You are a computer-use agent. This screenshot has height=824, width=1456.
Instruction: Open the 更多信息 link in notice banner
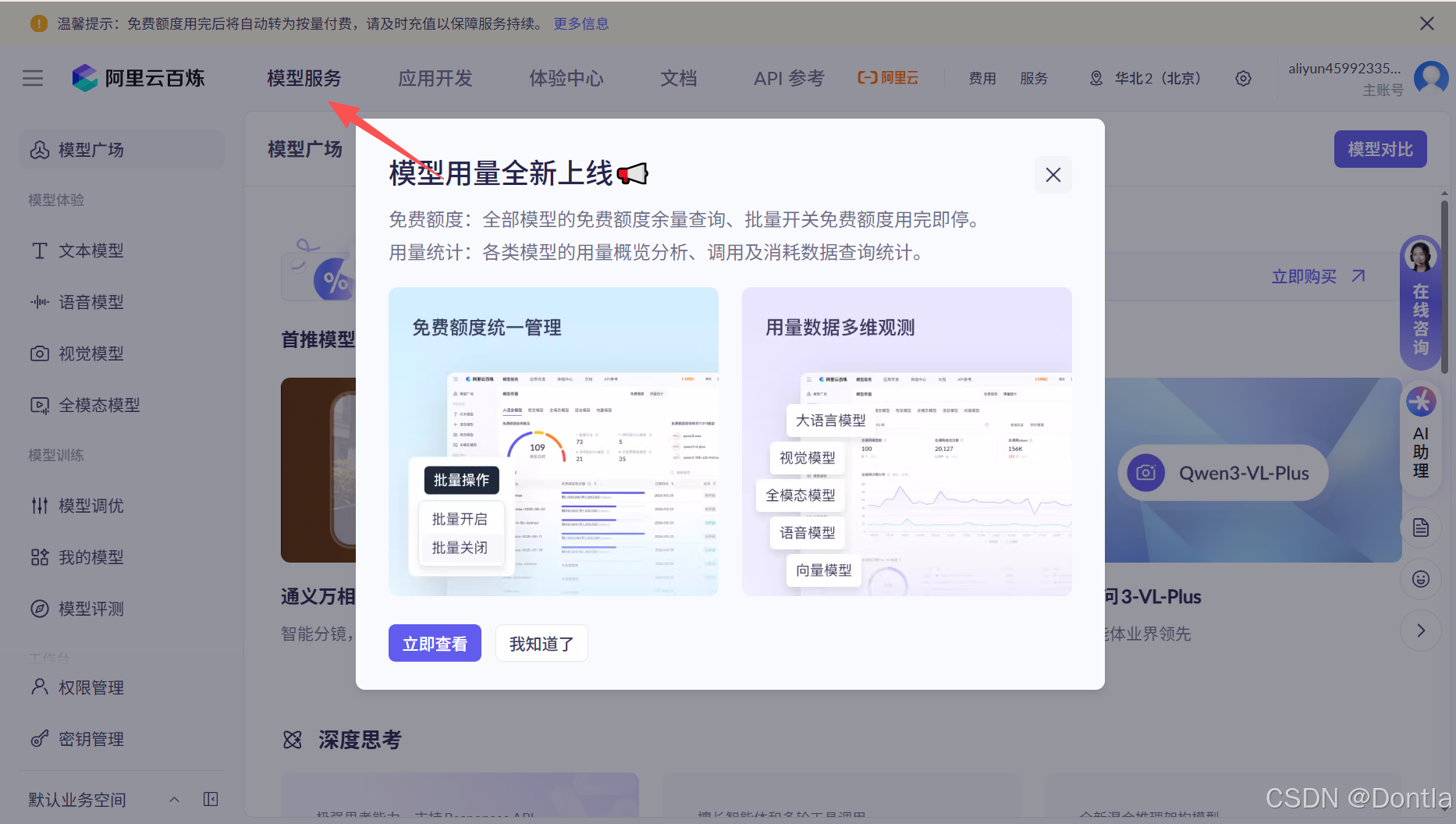(x=581, y=23)
